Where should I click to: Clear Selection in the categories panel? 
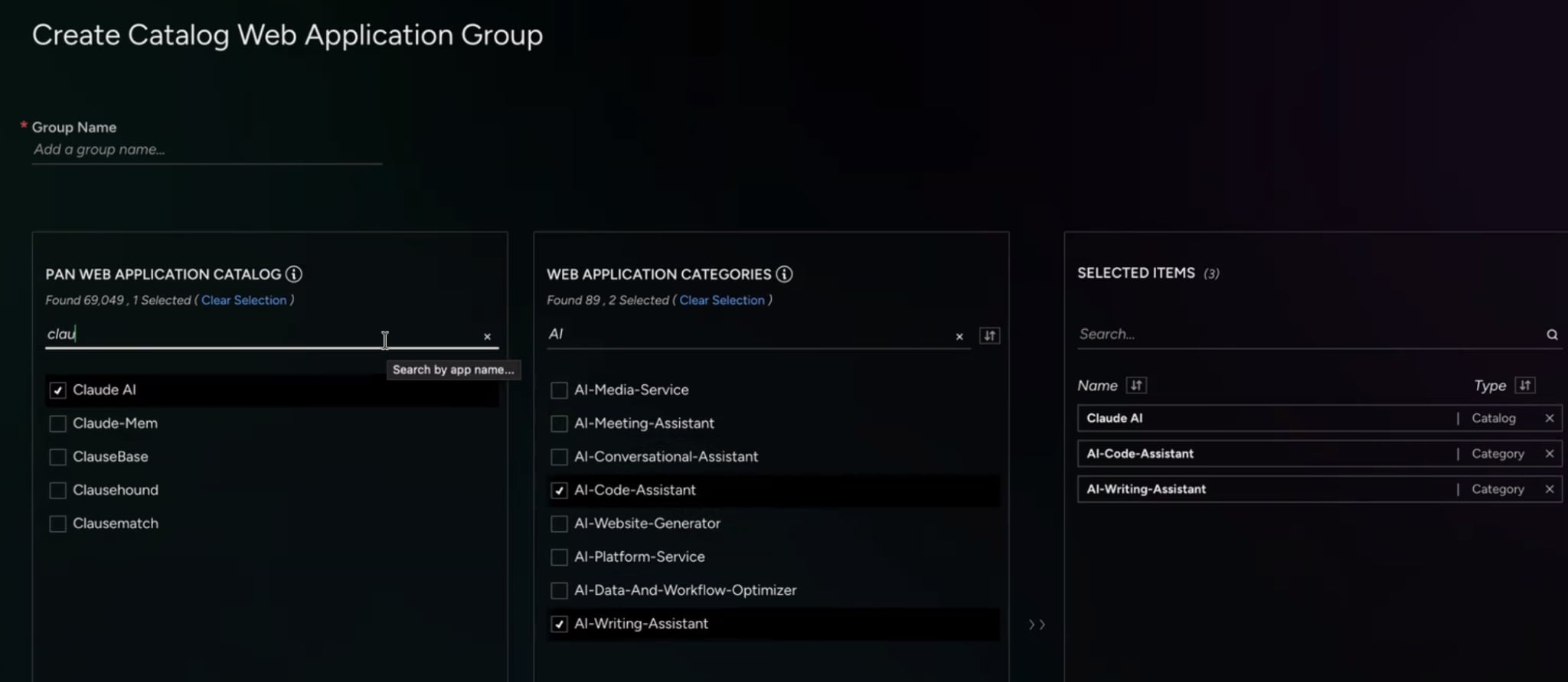[722, 300]
